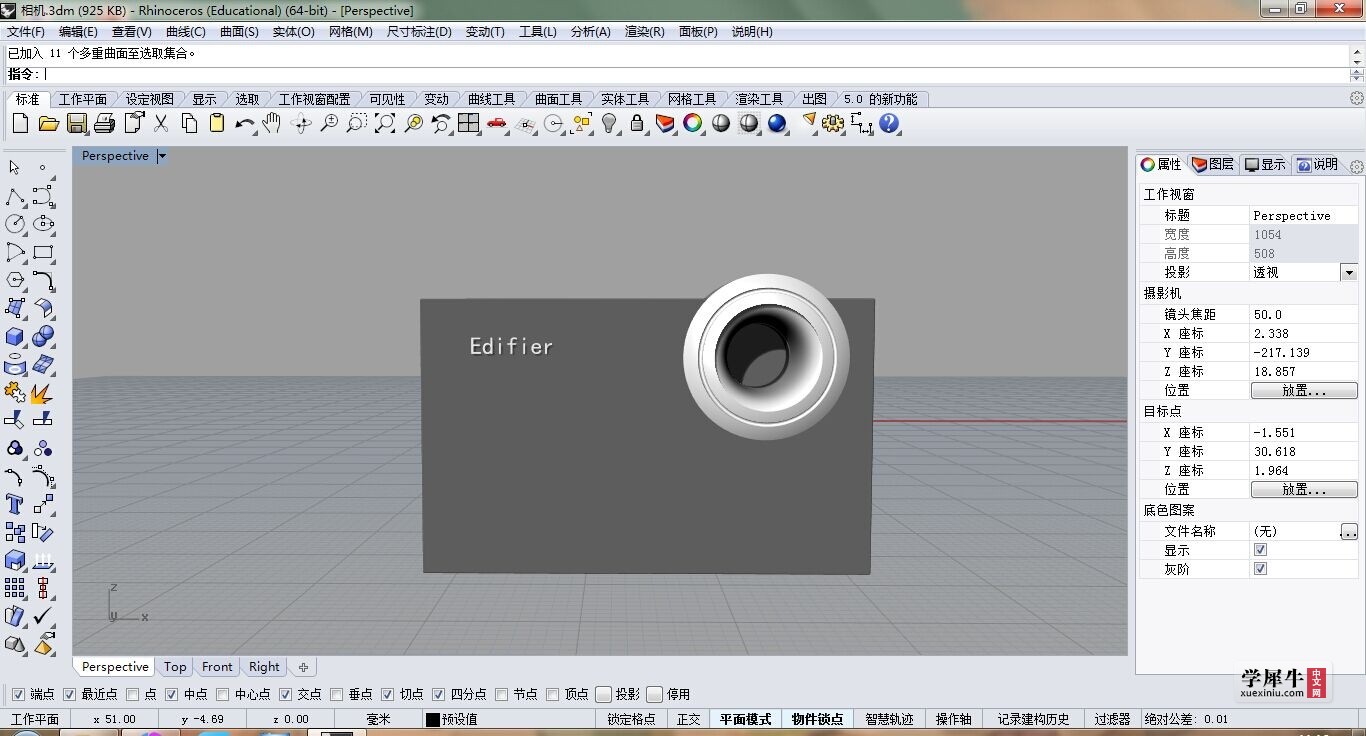Image resolution: width=1366 pixels, height=736 pixels.
Task: Click the checkmark analysis icon in sidebar
Action: tap(43, 616)
